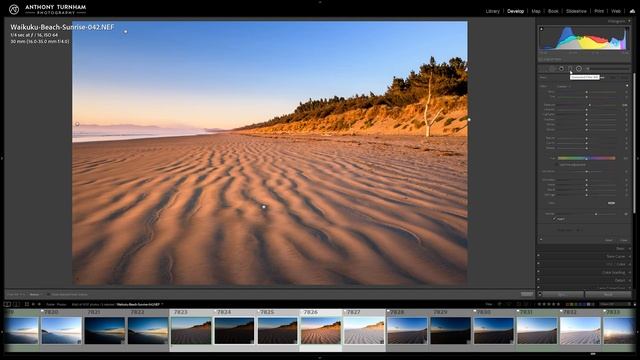Toggle the Detail panel switch

(539, 280)
